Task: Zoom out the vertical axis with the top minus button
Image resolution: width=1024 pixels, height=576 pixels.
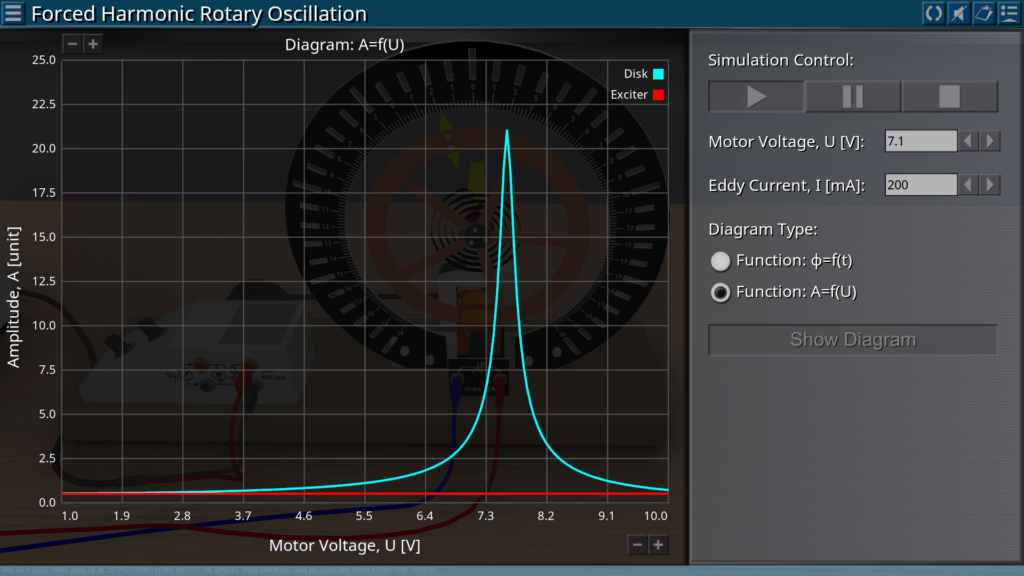Action: [x=73, y=44]
